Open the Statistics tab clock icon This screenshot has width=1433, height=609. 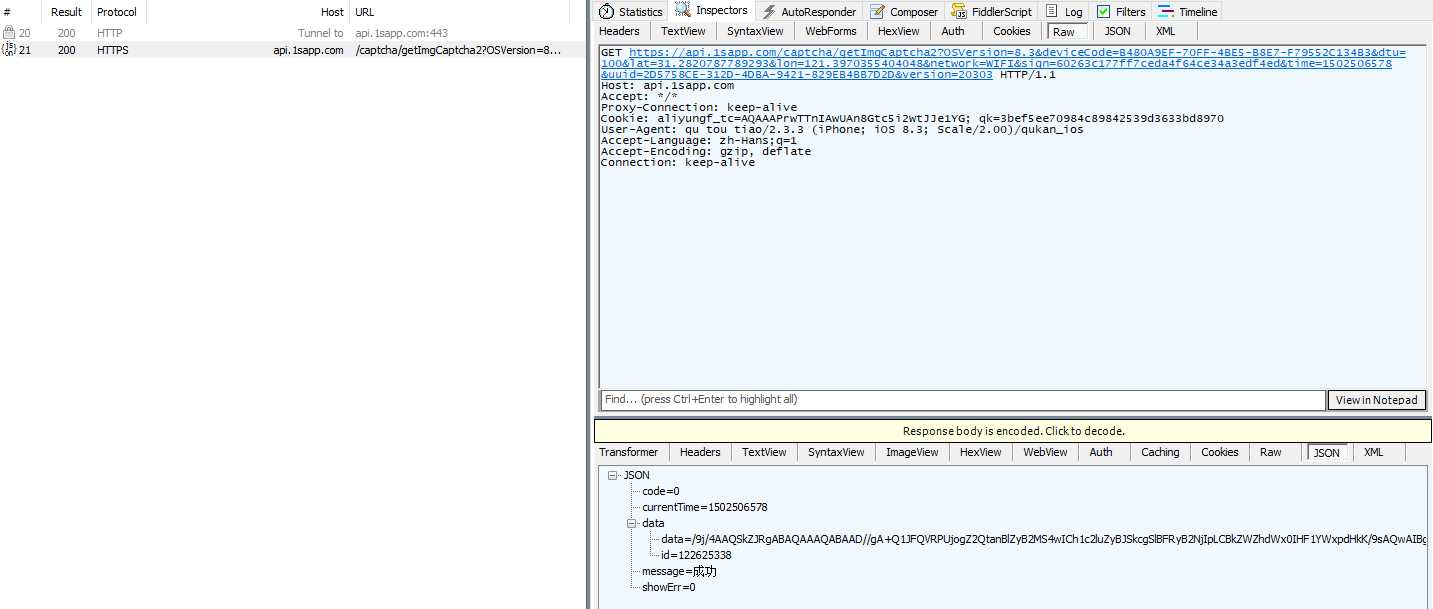[606, 12]
